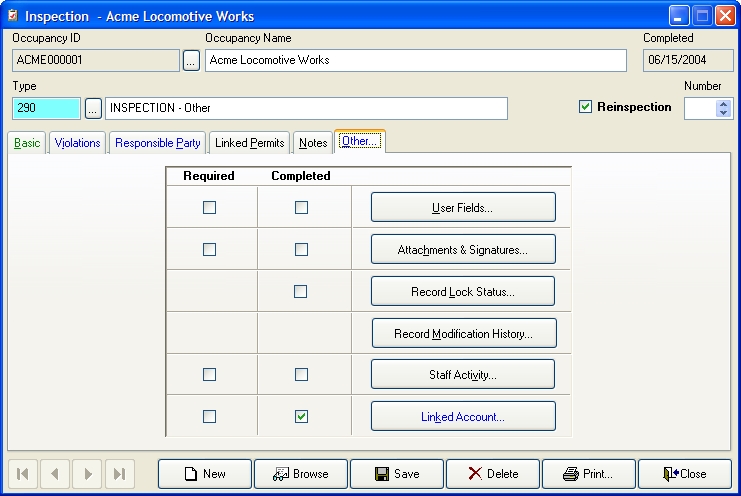Go to the first record
This screenshot has height=496, width=741.
pyautogui.click(x=23, y=474)
